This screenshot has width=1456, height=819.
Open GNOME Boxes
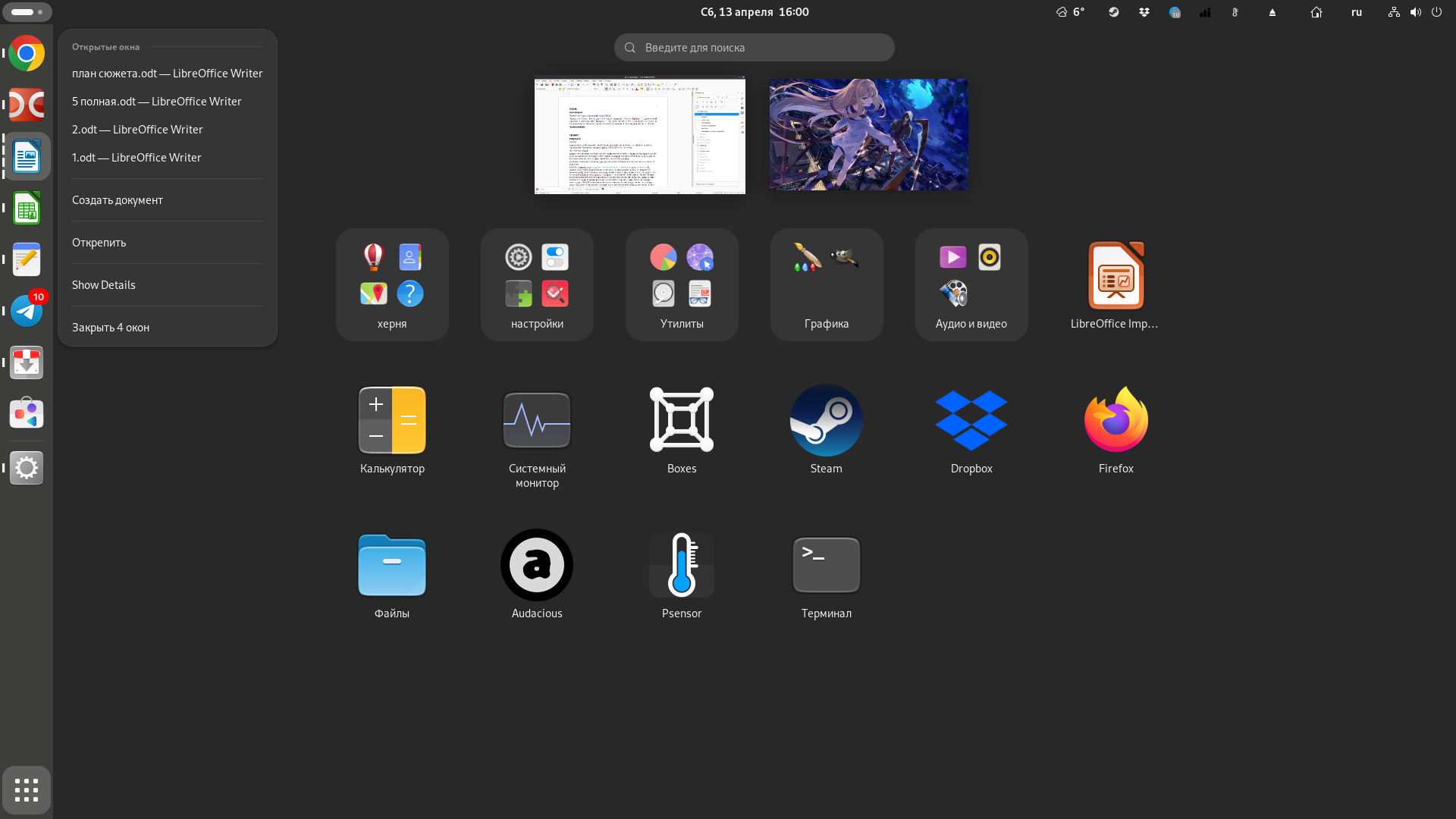[681, 420]
